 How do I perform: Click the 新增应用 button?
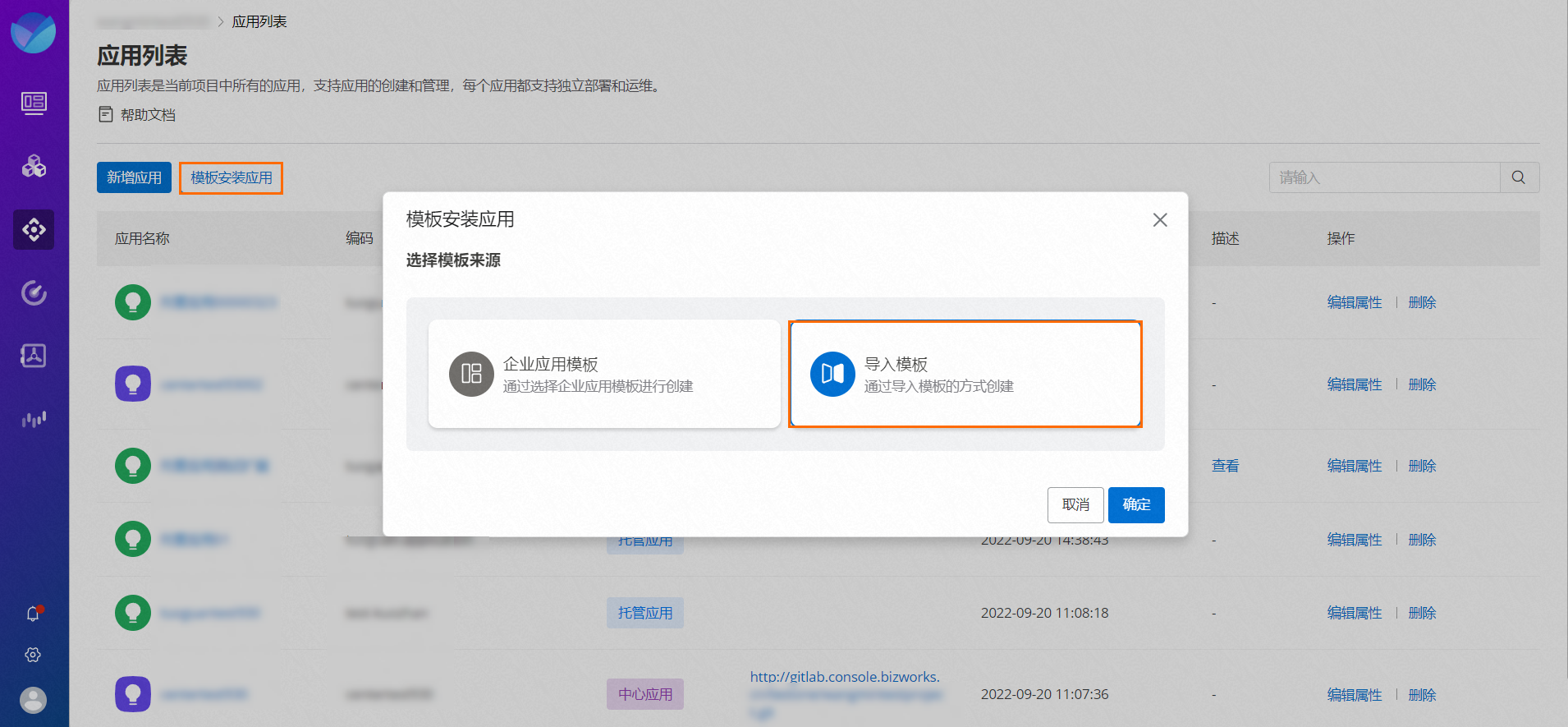click(x=134, y=177)
